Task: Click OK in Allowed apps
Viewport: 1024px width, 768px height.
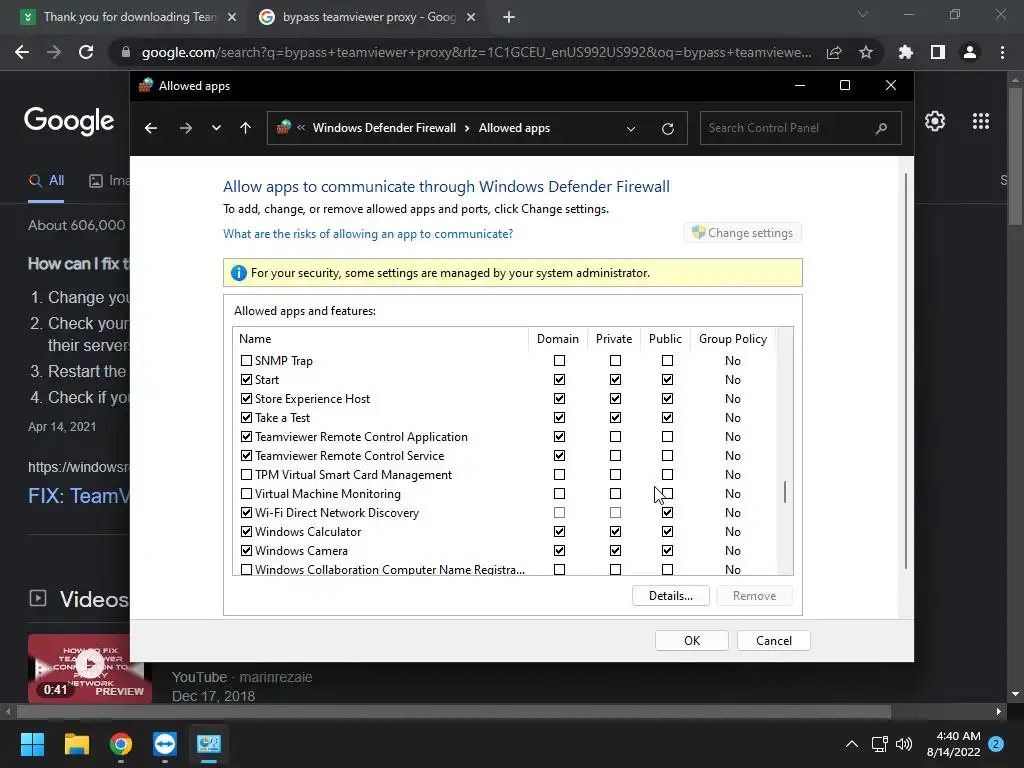Action: point(692,641)
